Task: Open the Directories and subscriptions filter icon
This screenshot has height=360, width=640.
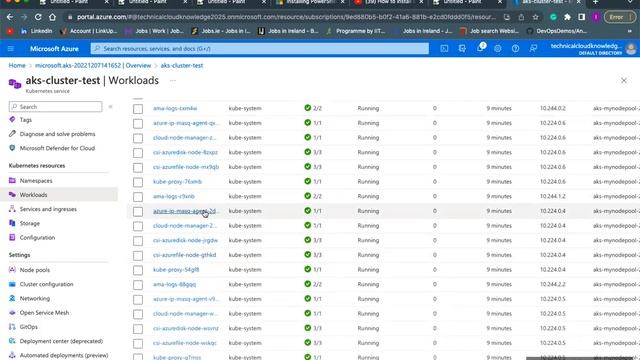Action: click(x=462, y=49)
